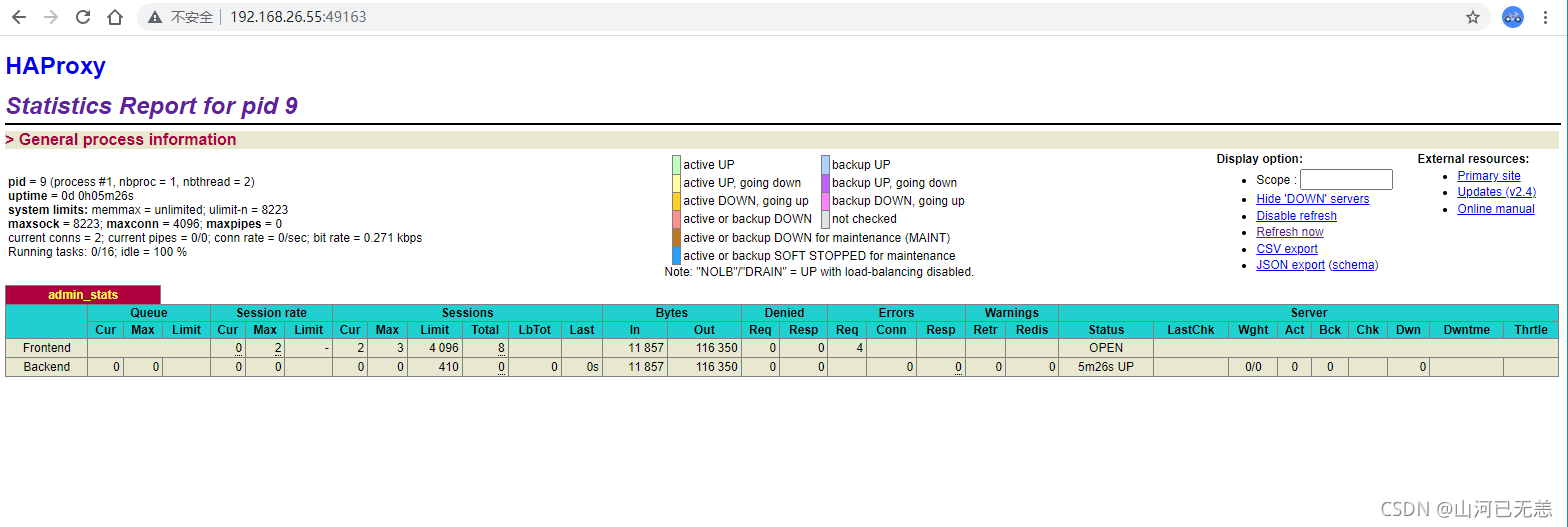This screenshot has height=527, width=1568.
Task: Visit the Primary site link
Action: (x=1489, y=176)
